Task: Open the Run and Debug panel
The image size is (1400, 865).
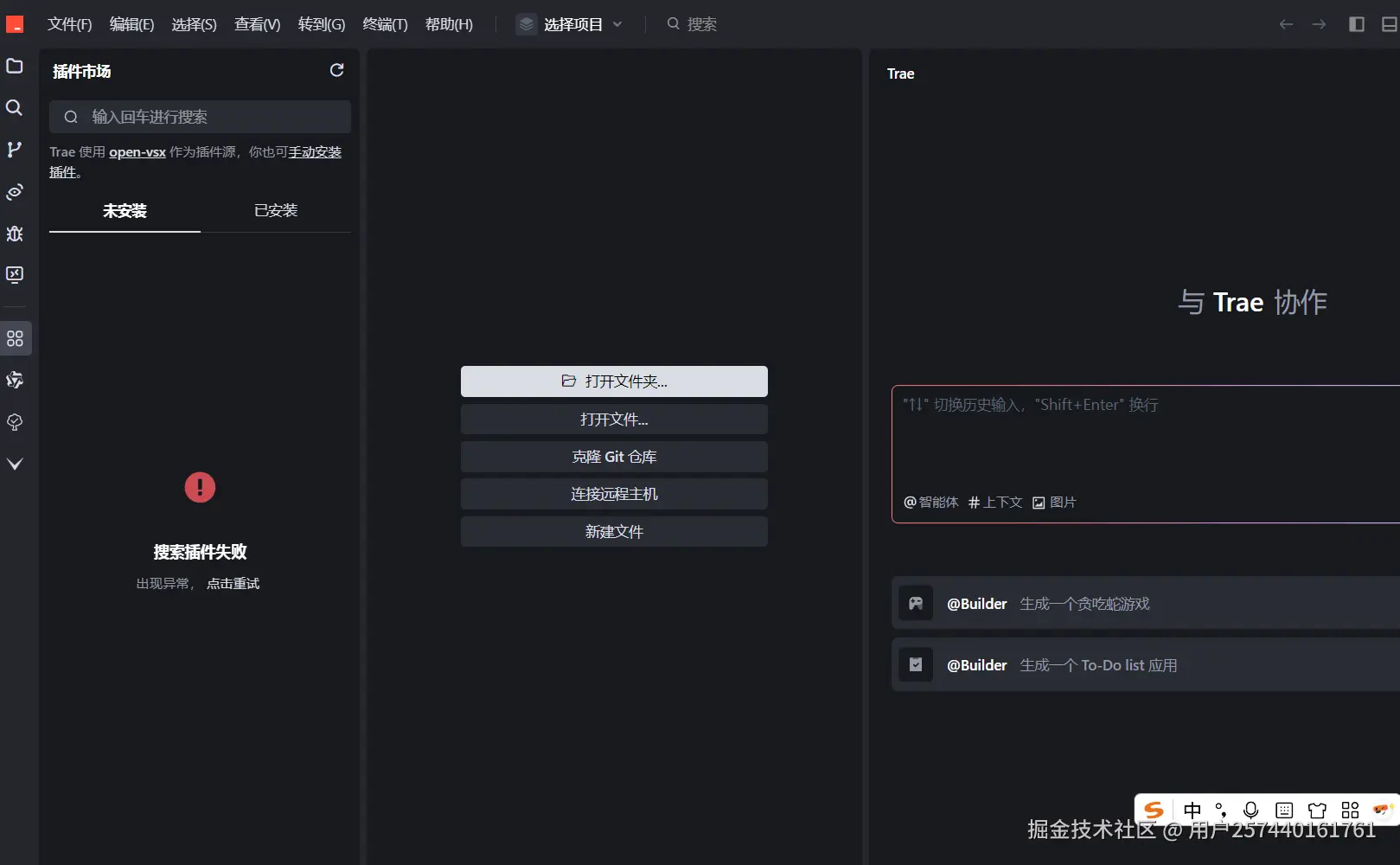Action: click(x=14, y=234)
